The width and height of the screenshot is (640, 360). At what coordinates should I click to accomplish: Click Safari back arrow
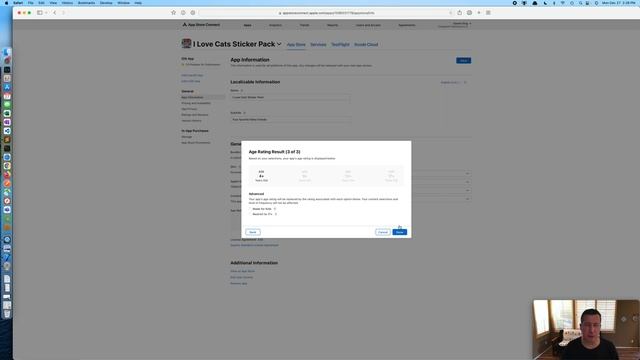[55, 13]
